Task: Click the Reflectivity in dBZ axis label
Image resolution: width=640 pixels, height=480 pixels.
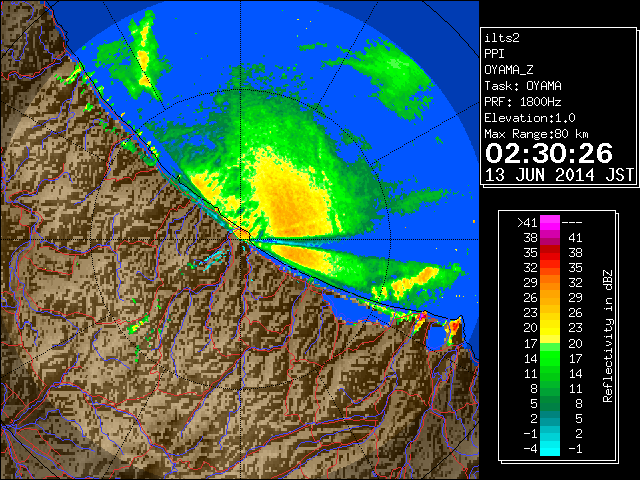Action: click(x=608, y=336)
